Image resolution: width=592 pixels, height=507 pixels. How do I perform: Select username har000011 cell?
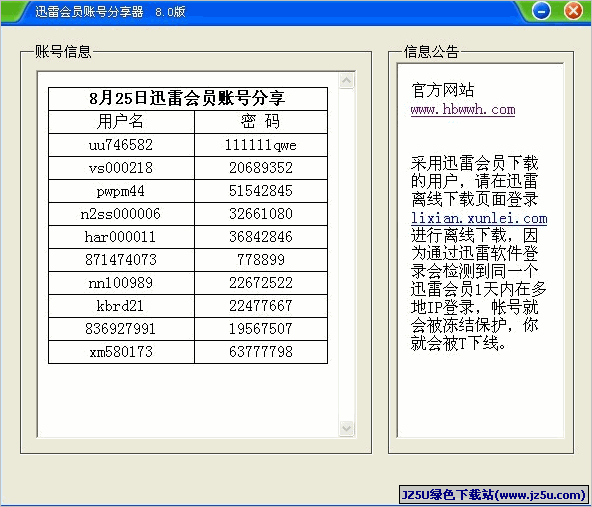(121, 237)
